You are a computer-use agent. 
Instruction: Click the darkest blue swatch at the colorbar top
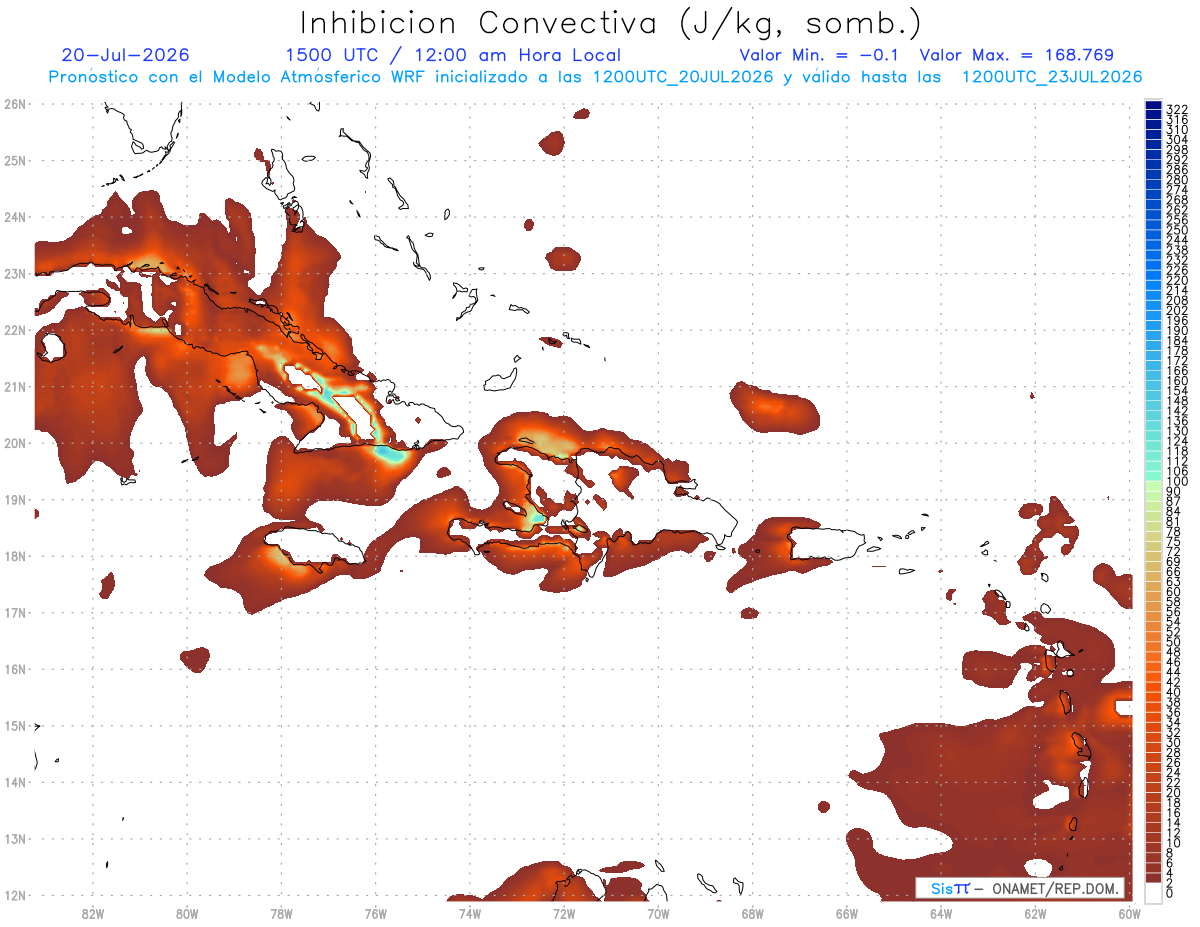click(1153, 105)
